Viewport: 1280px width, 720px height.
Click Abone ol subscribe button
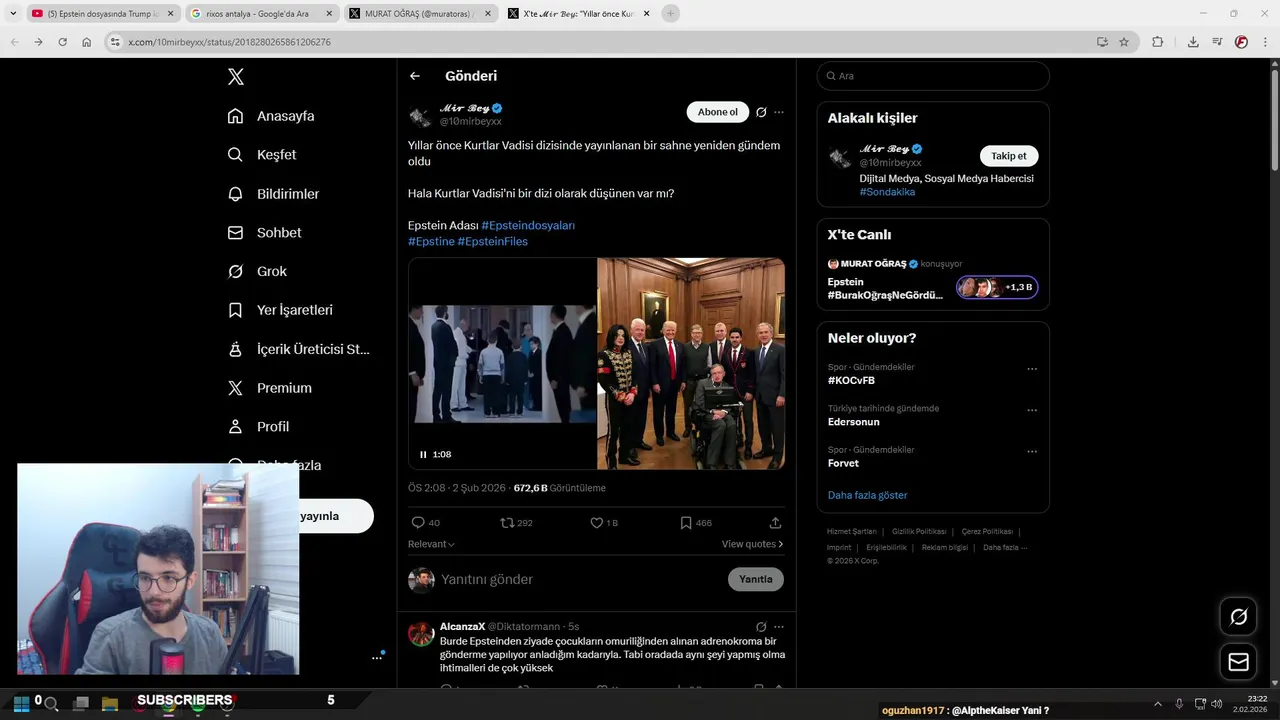717,112
